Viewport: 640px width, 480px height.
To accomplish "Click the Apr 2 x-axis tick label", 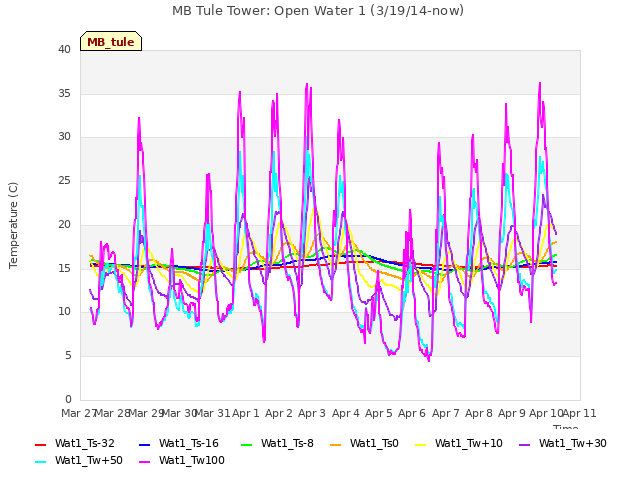I will pos(279,413).
